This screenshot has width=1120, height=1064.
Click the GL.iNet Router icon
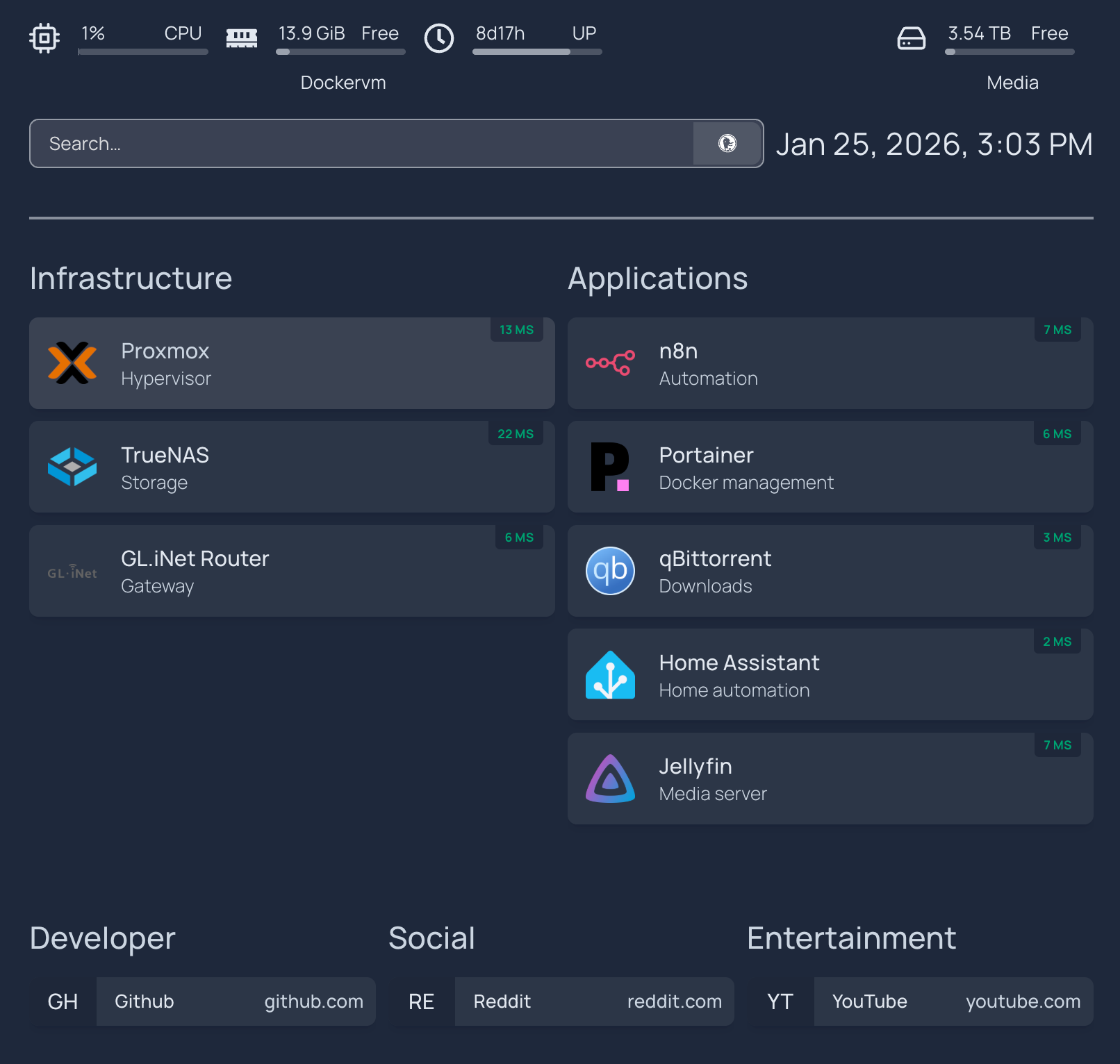[x=72, y=571]
